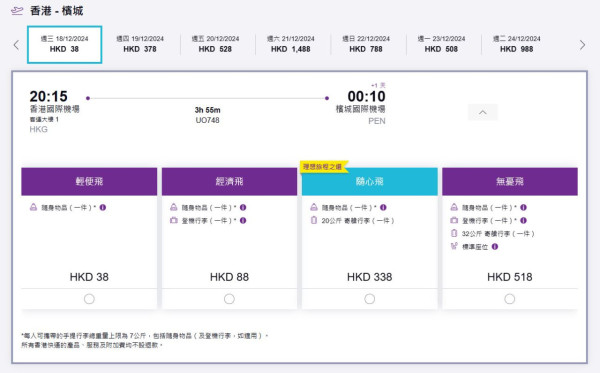The width and height of the screenshot is (600, 373).
Task: Show later dates with right arrow
Action: (582, 45)
